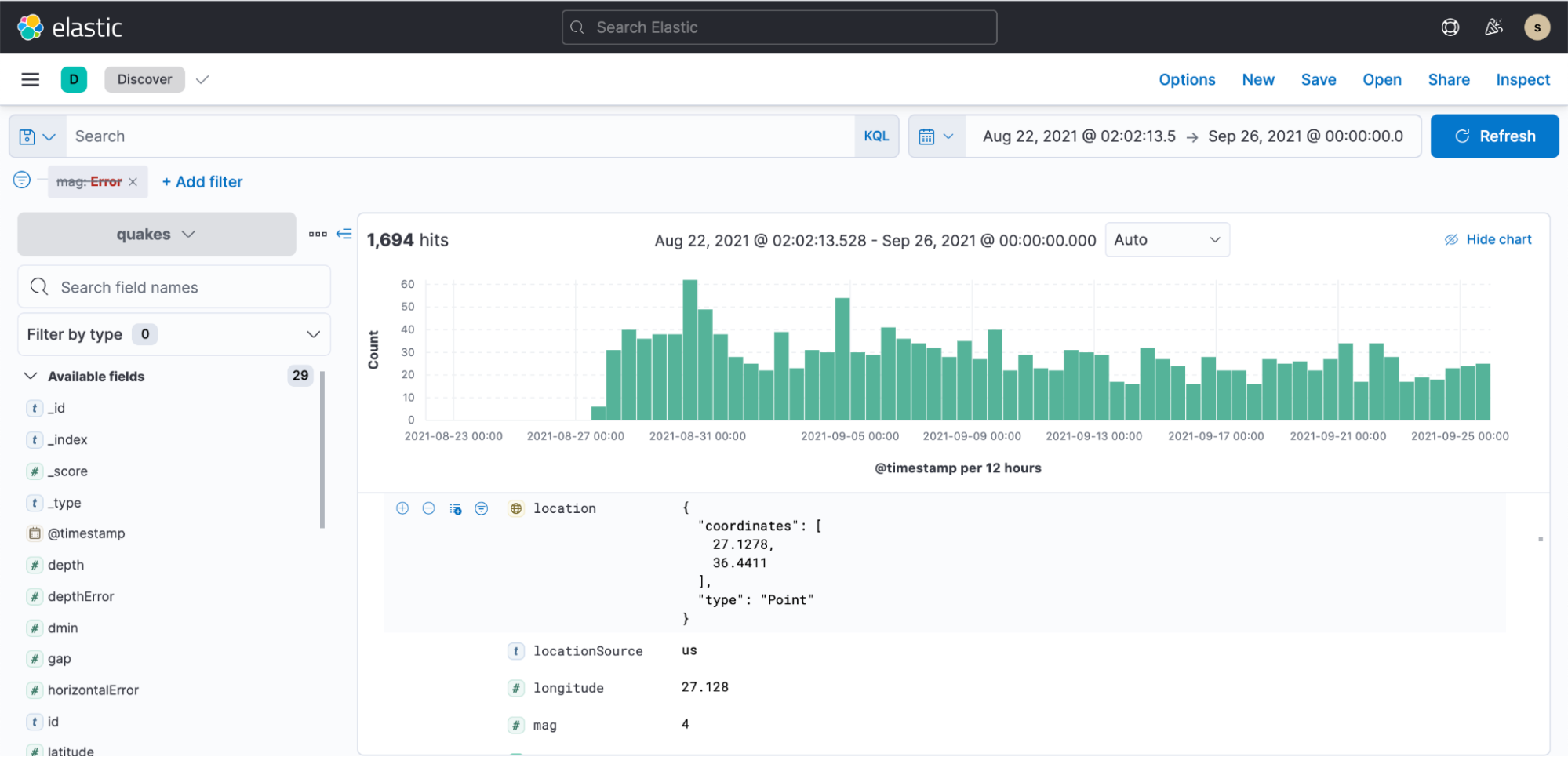Expand Filter by type
This screenshot has width=1568, height=757.
click(174, 334)
